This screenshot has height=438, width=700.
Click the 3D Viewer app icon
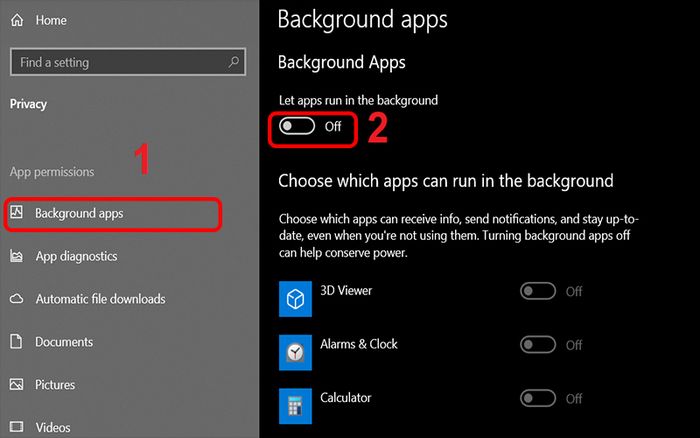pos(295,299)
